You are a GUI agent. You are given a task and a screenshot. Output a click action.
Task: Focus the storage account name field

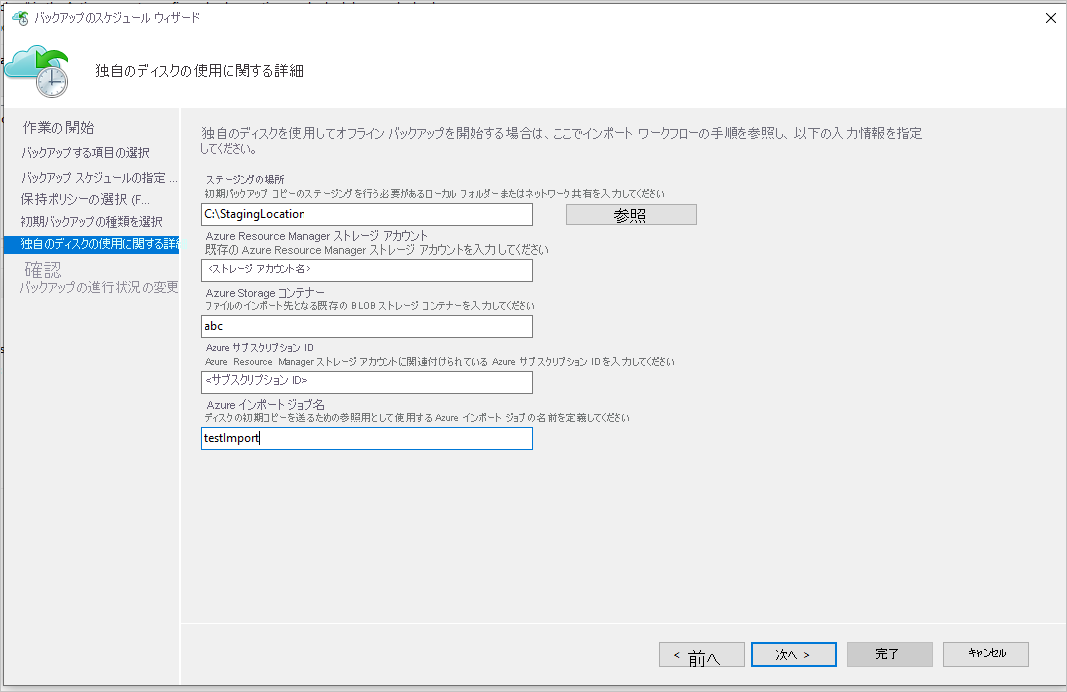click(x=367, y=270)
